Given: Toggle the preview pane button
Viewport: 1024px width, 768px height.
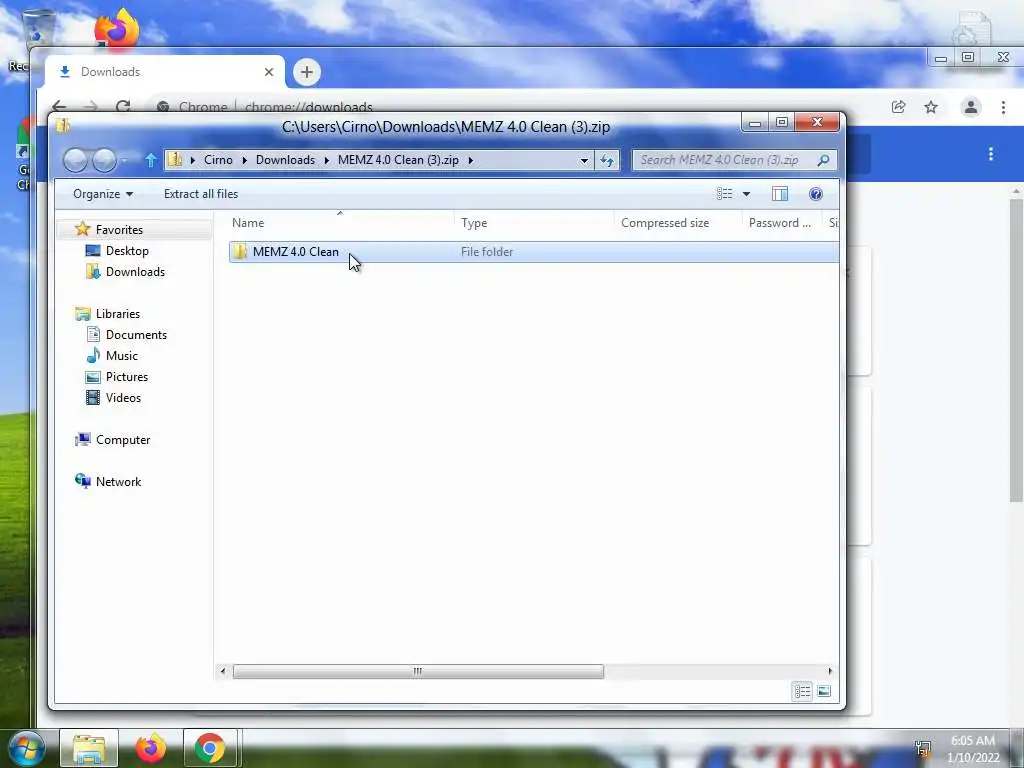Looking at the screenshot, I should (x=780, y=194).
